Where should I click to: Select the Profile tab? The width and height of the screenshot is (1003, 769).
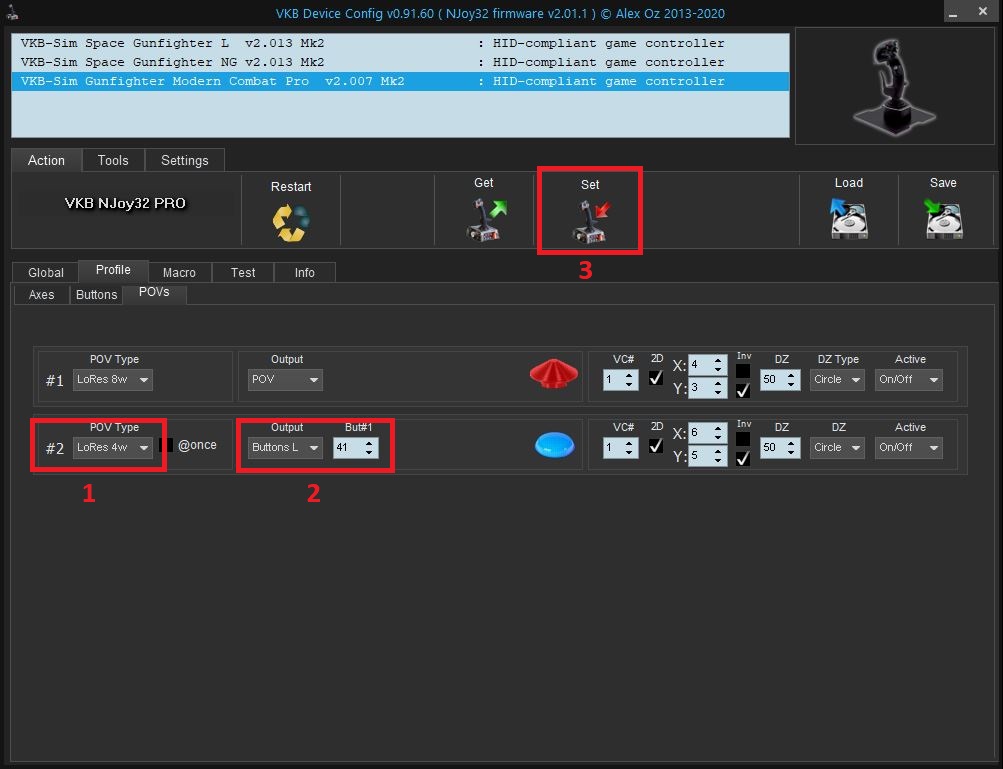pyautogui.click(x=113, y=270)
